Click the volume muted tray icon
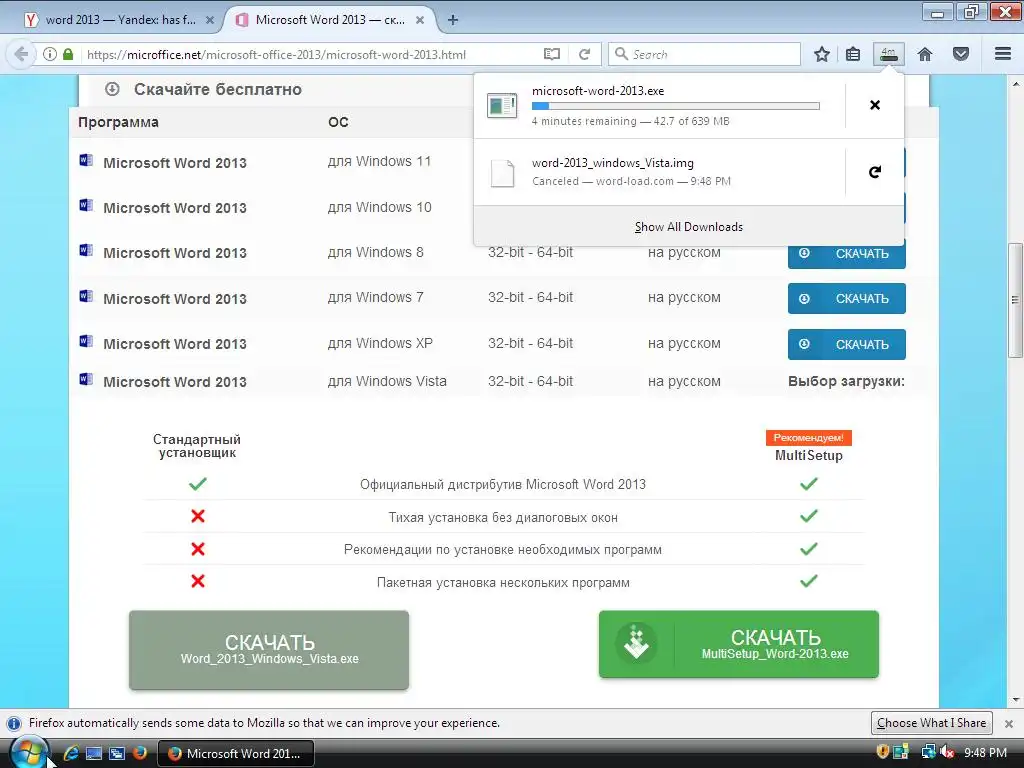The height and width of the screenshot is (768, 1024). 946,752
